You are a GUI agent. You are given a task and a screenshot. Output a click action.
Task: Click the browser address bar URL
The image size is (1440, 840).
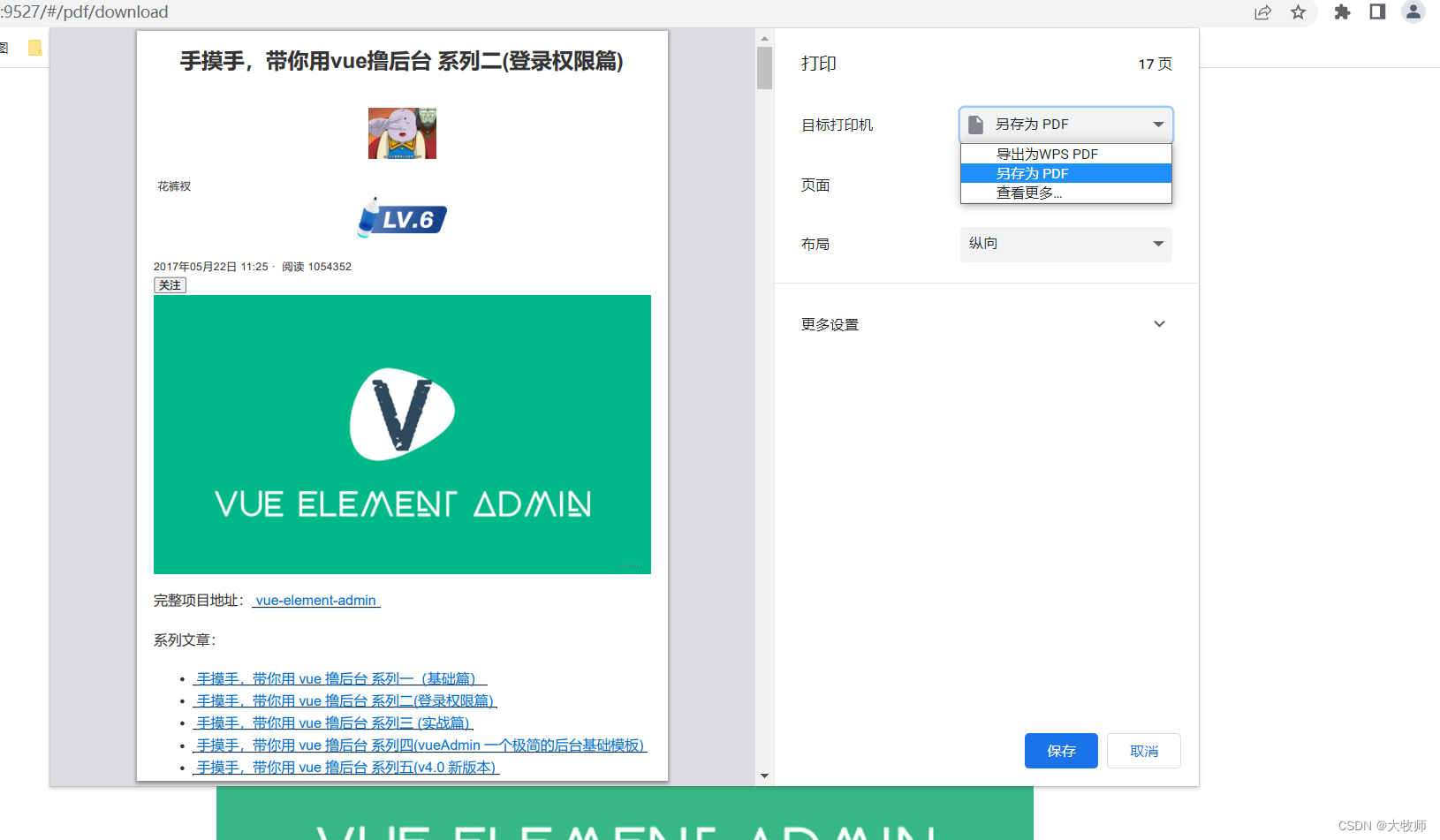tap(86, 12)
